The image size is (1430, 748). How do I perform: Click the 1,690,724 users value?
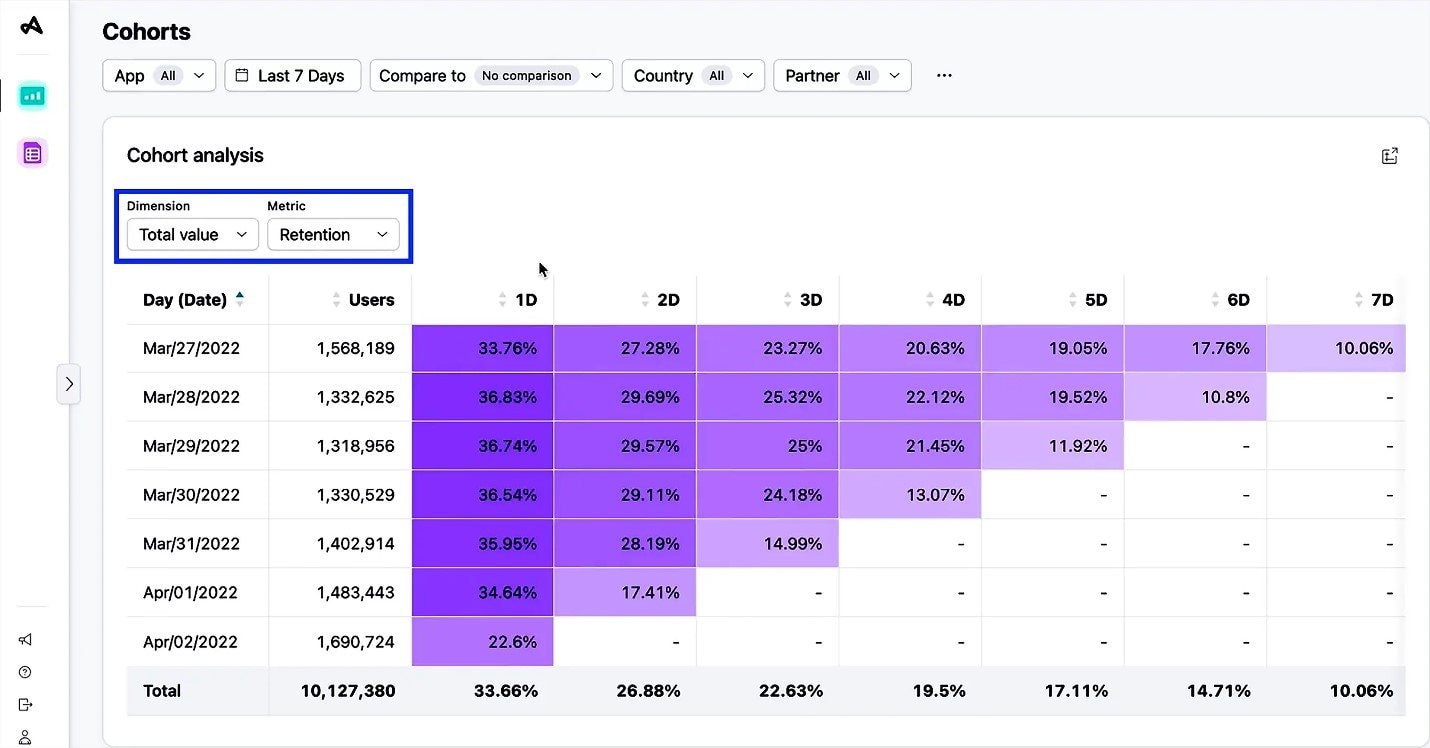click(x=355, y=642)
